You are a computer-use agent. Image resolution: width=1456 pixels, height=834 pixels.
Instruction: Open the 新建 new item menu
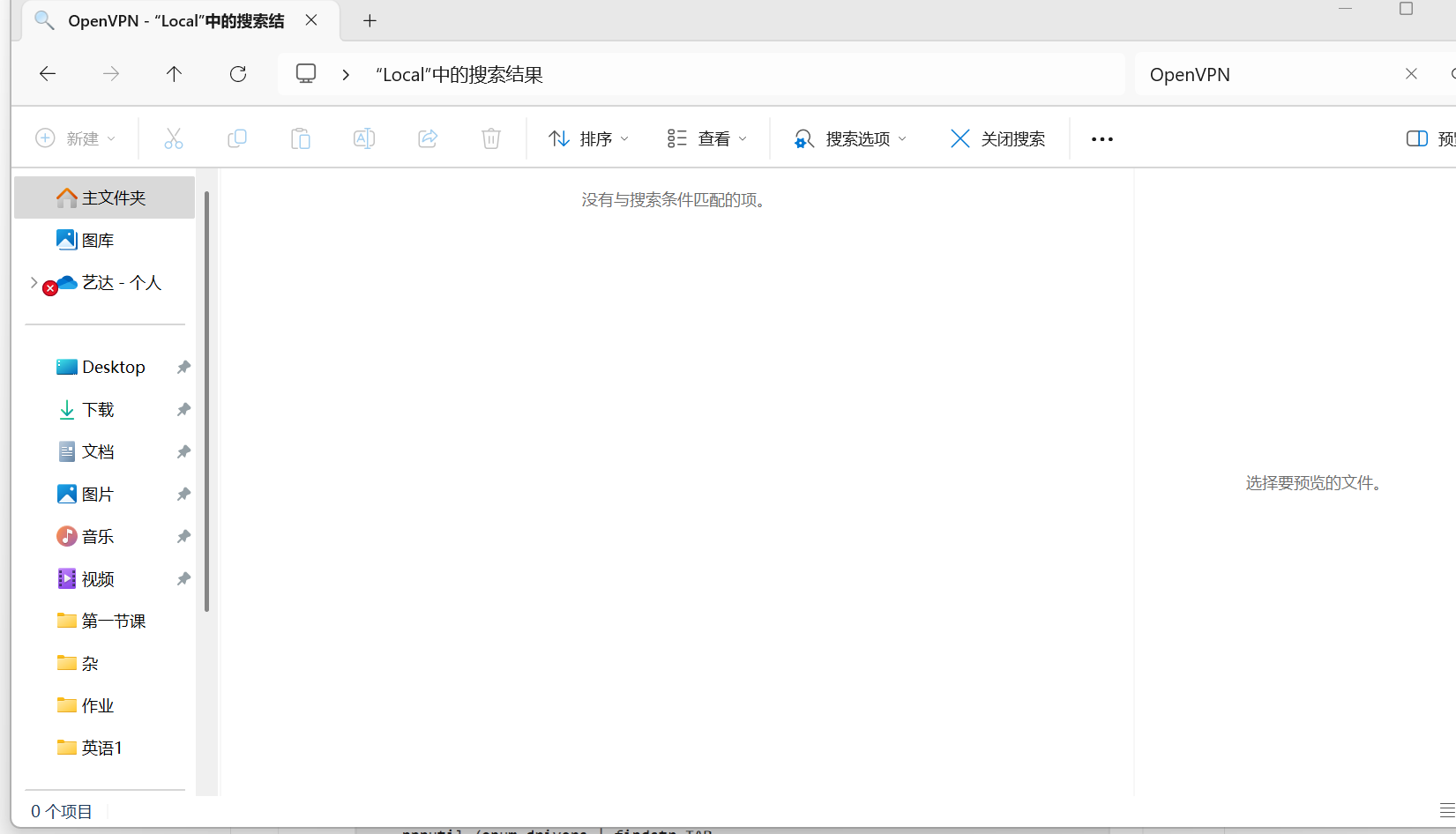[75, 138]
